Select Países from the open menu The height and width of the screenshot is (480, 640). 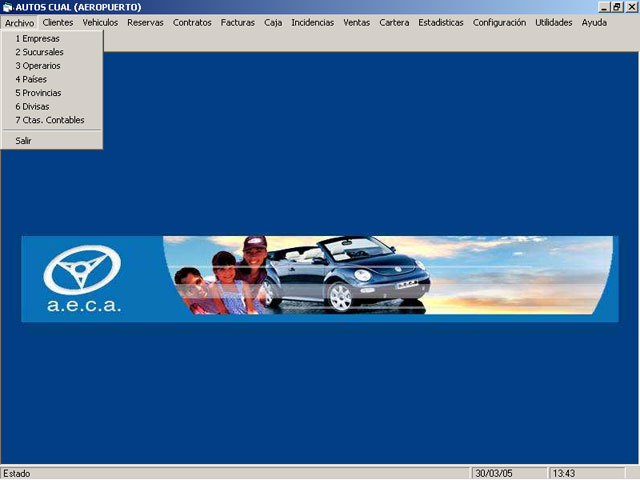31,79
